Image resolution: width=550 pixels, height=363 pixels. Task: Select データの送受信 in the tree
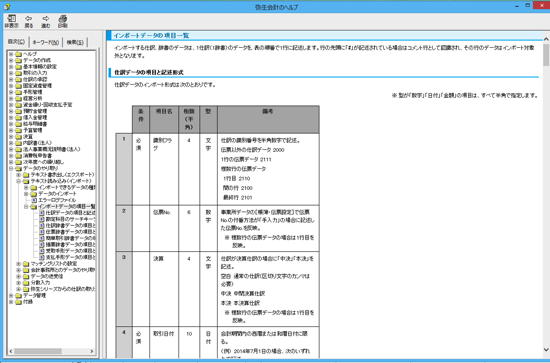click(x=47, y=276)
